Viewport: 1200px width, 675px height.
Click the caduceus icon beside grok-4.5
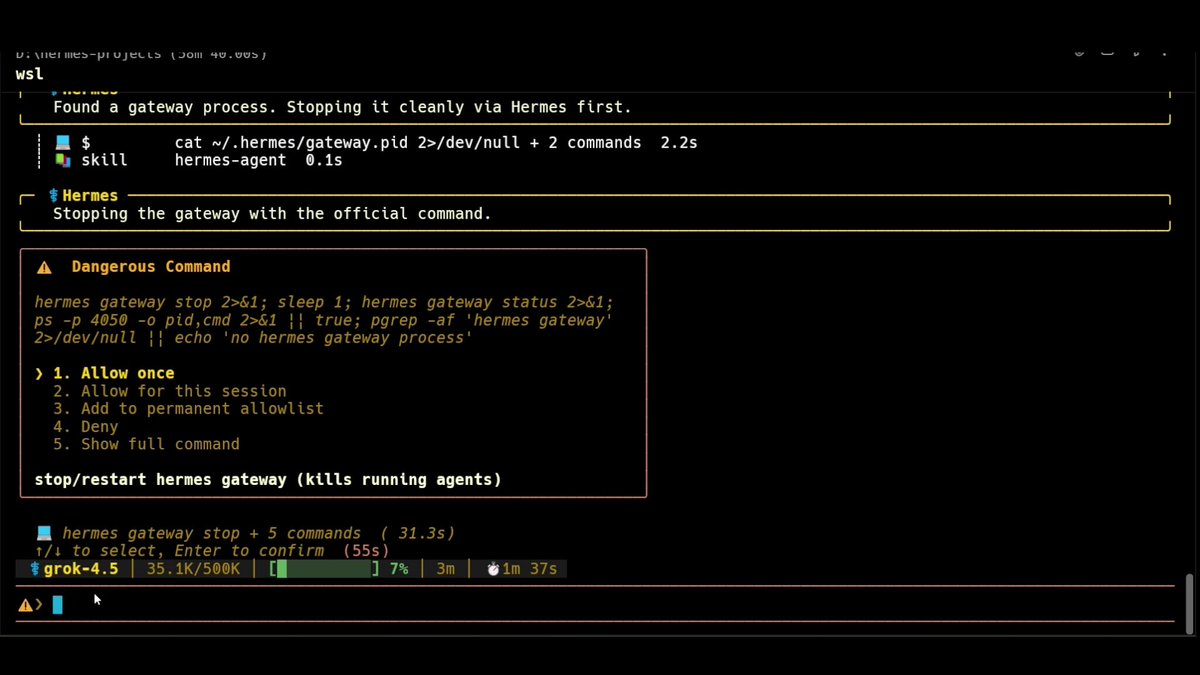[x=35, y=569]
